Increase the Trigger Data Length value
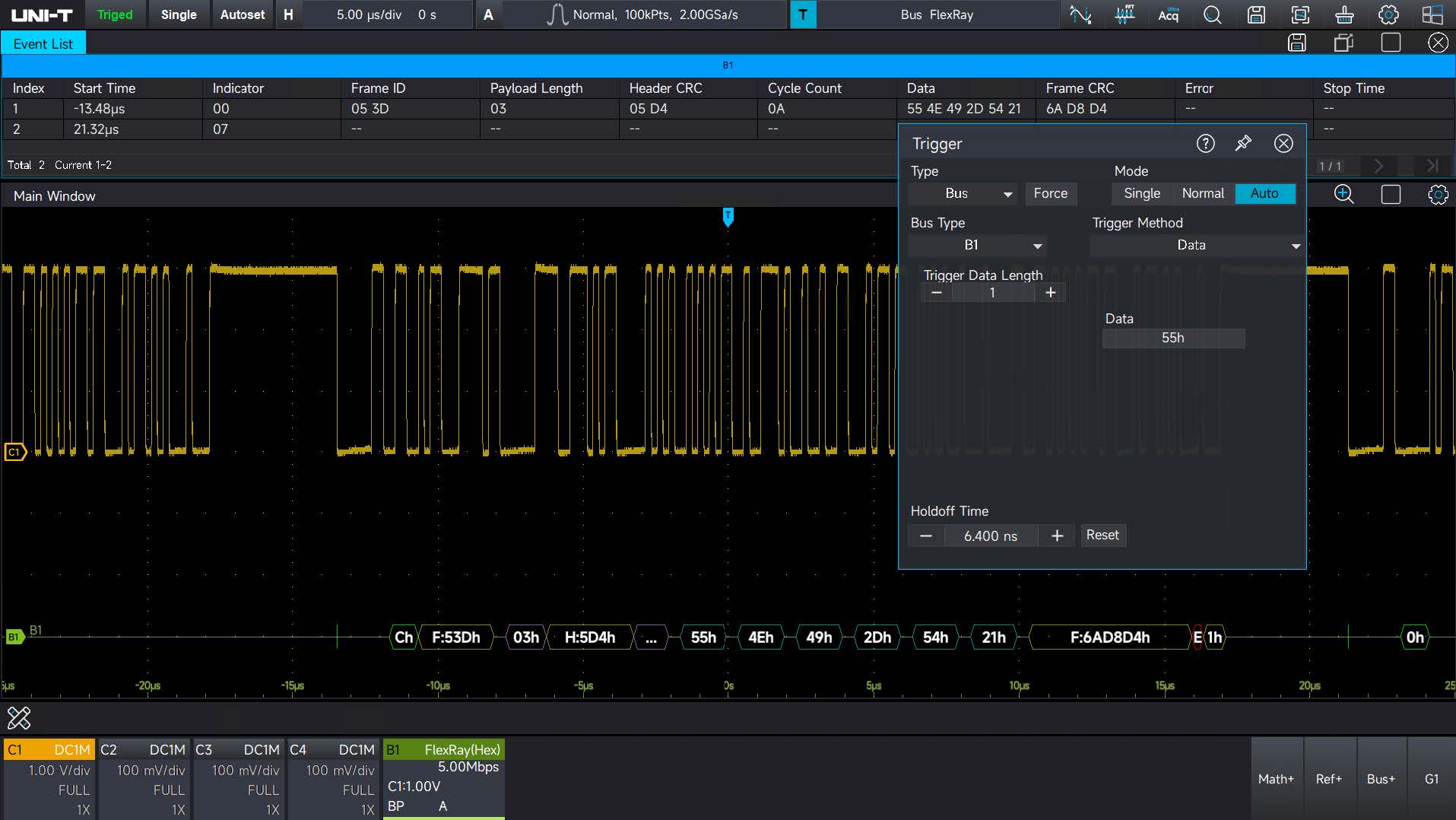 [x=1050, y=293]
